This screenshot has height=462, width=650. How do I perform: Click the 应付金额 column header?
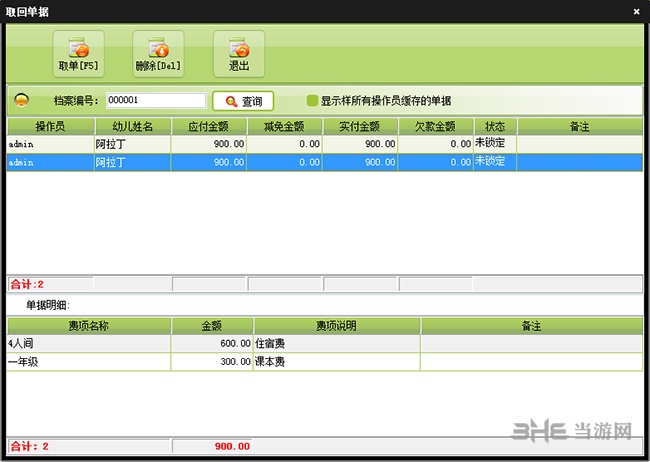point(209,126)
